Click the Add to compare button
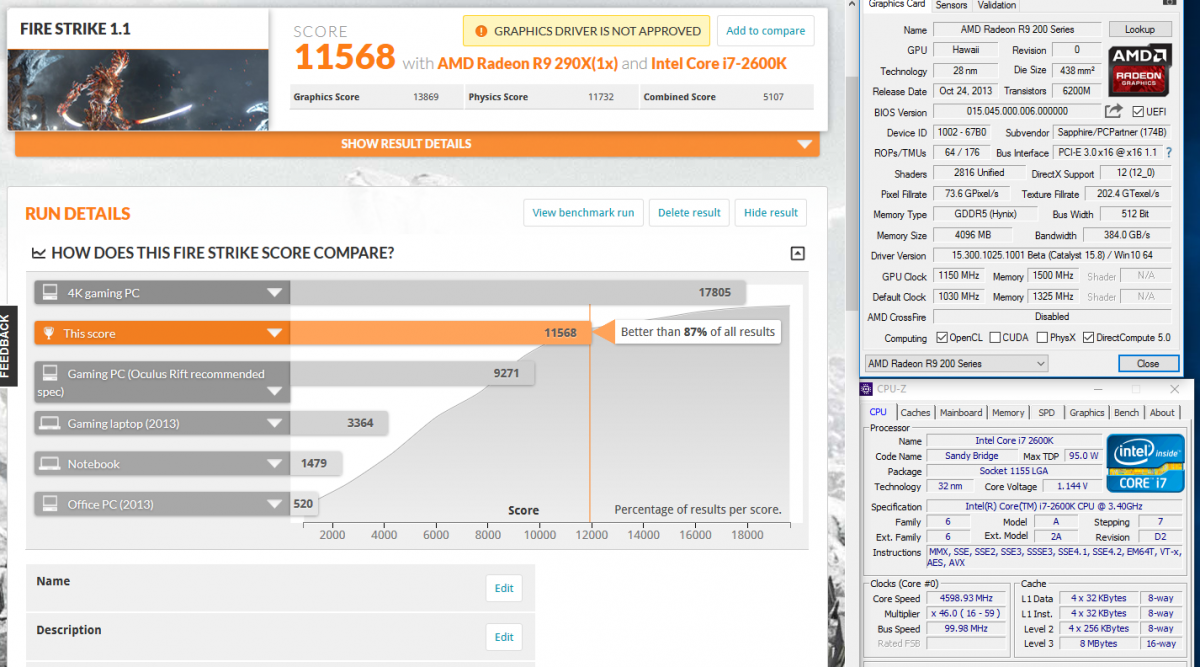Image resolution: width=1200 pixels, height=667 pixels. (765, 31)
